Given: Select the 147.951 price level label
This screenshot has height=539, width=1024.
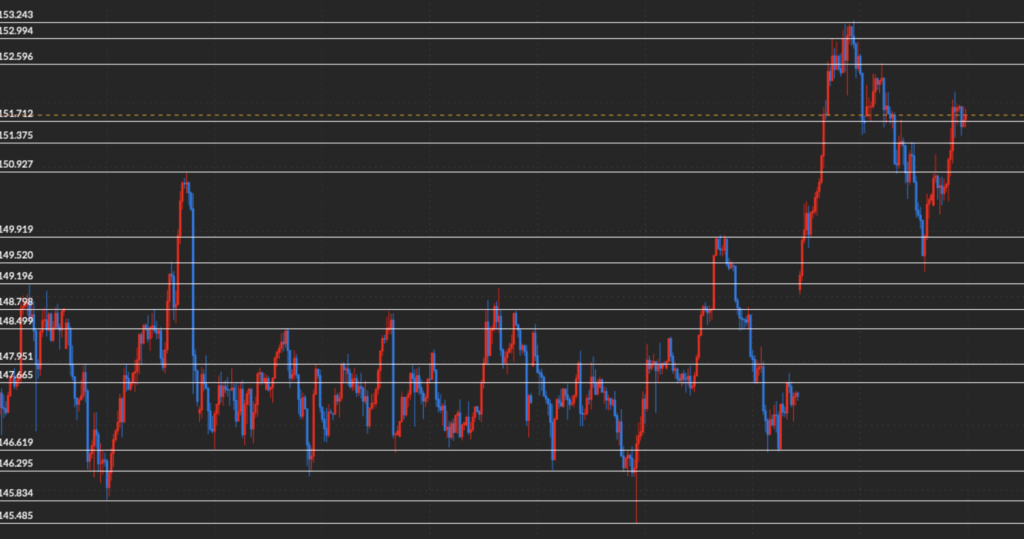Looking at the screenshot, I should tap(16, 356).
